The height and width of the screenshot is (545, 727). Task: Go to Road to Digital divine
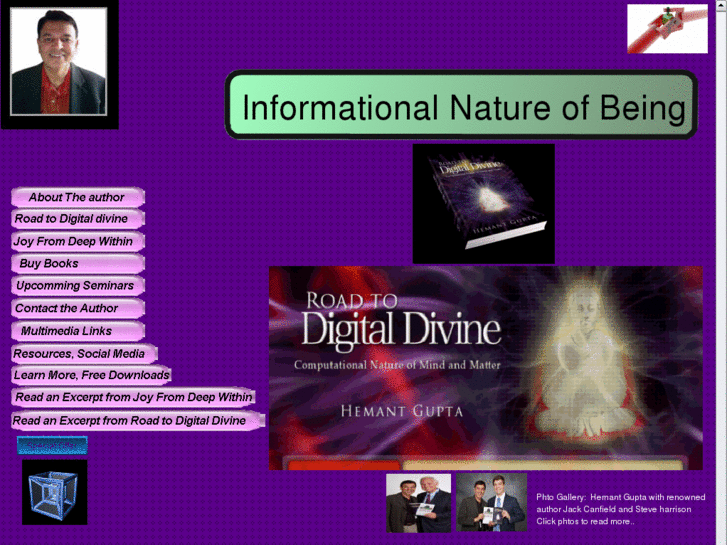(78, 219)
